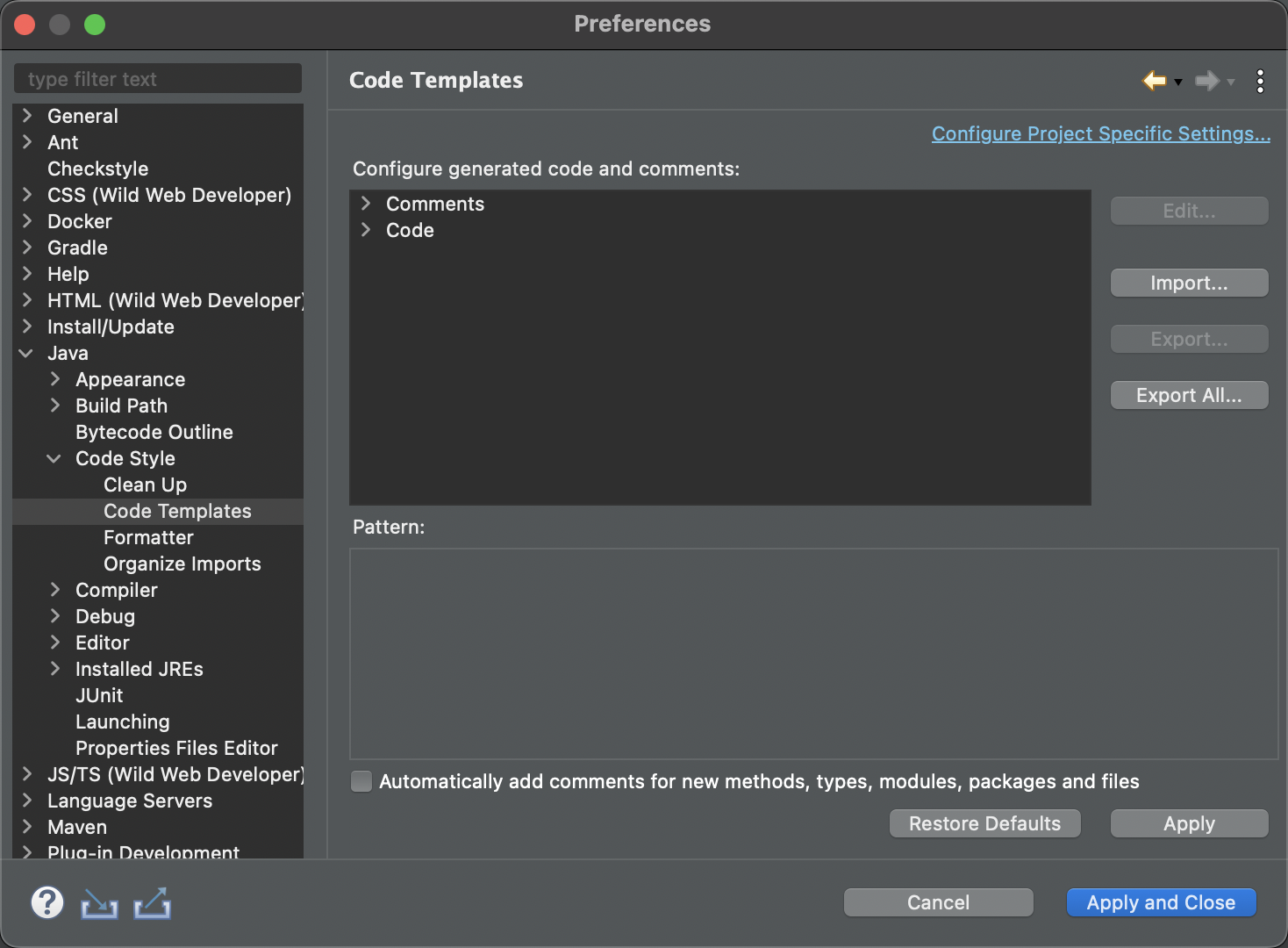Collapse the Java tree section
Viewport: 1288px width, 948px height.
25,353
